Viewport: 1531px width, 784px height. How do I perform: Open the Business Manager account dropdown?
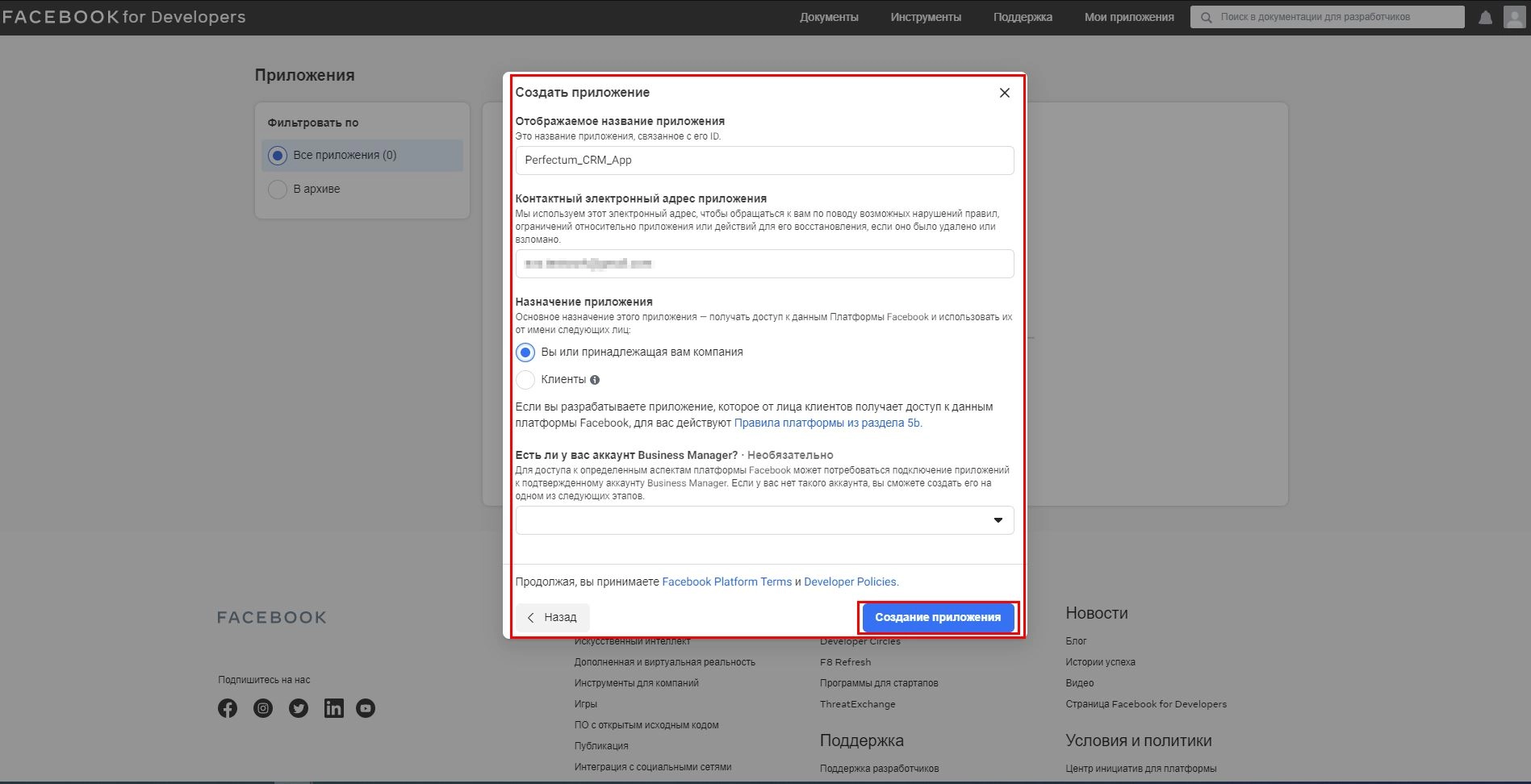764,520
